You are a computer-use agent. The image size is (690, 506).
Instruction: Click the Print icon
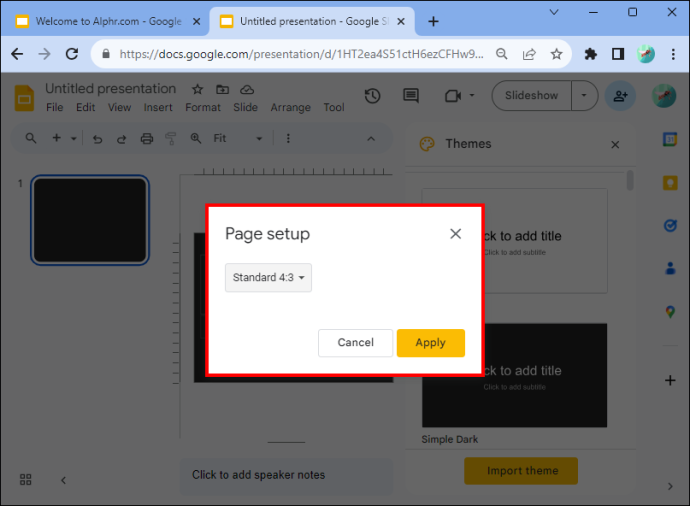point(147,139)
